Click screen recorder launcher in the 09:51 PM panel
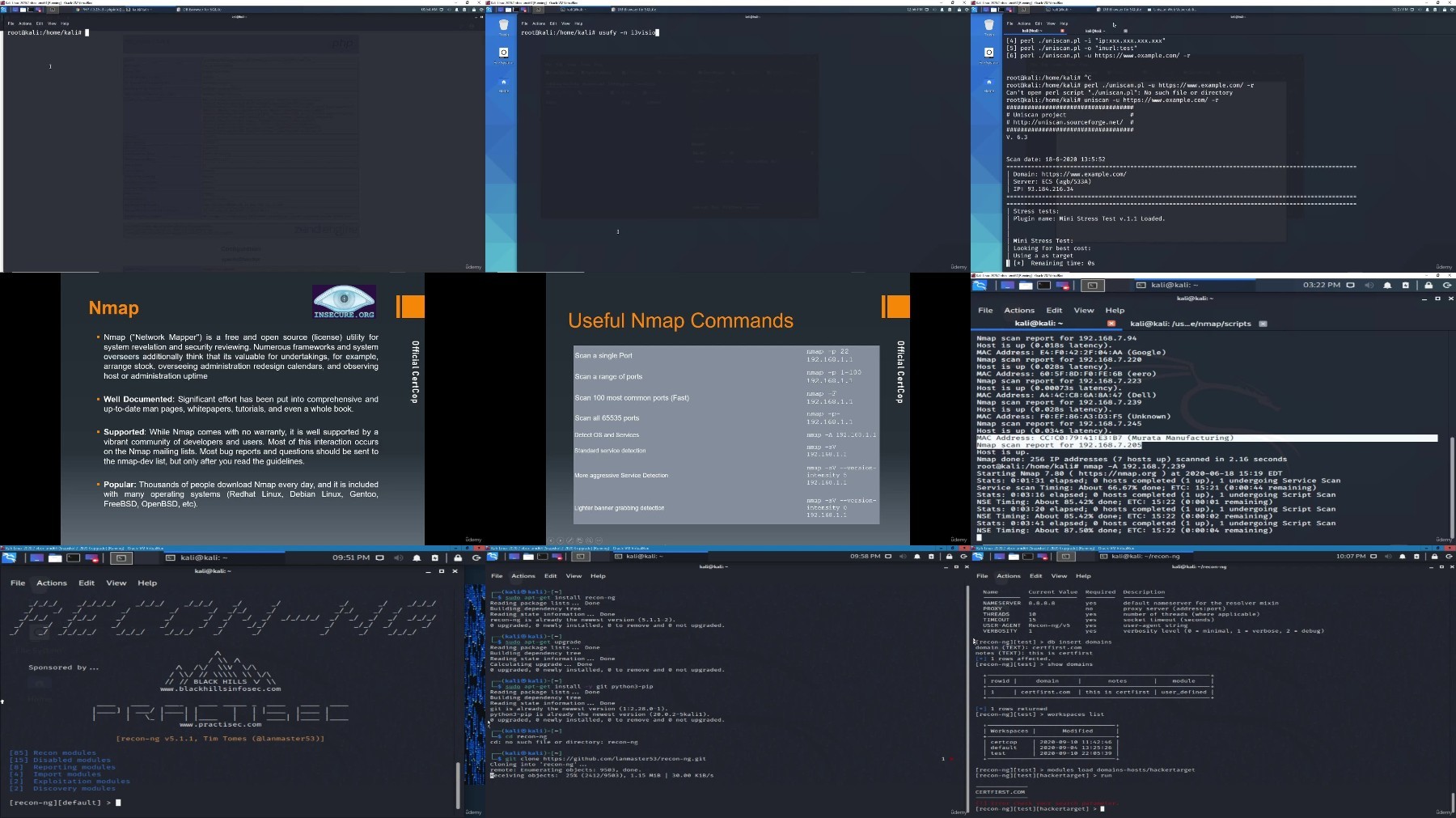This screenshot has height=818, width=1456. click(92, 558)
